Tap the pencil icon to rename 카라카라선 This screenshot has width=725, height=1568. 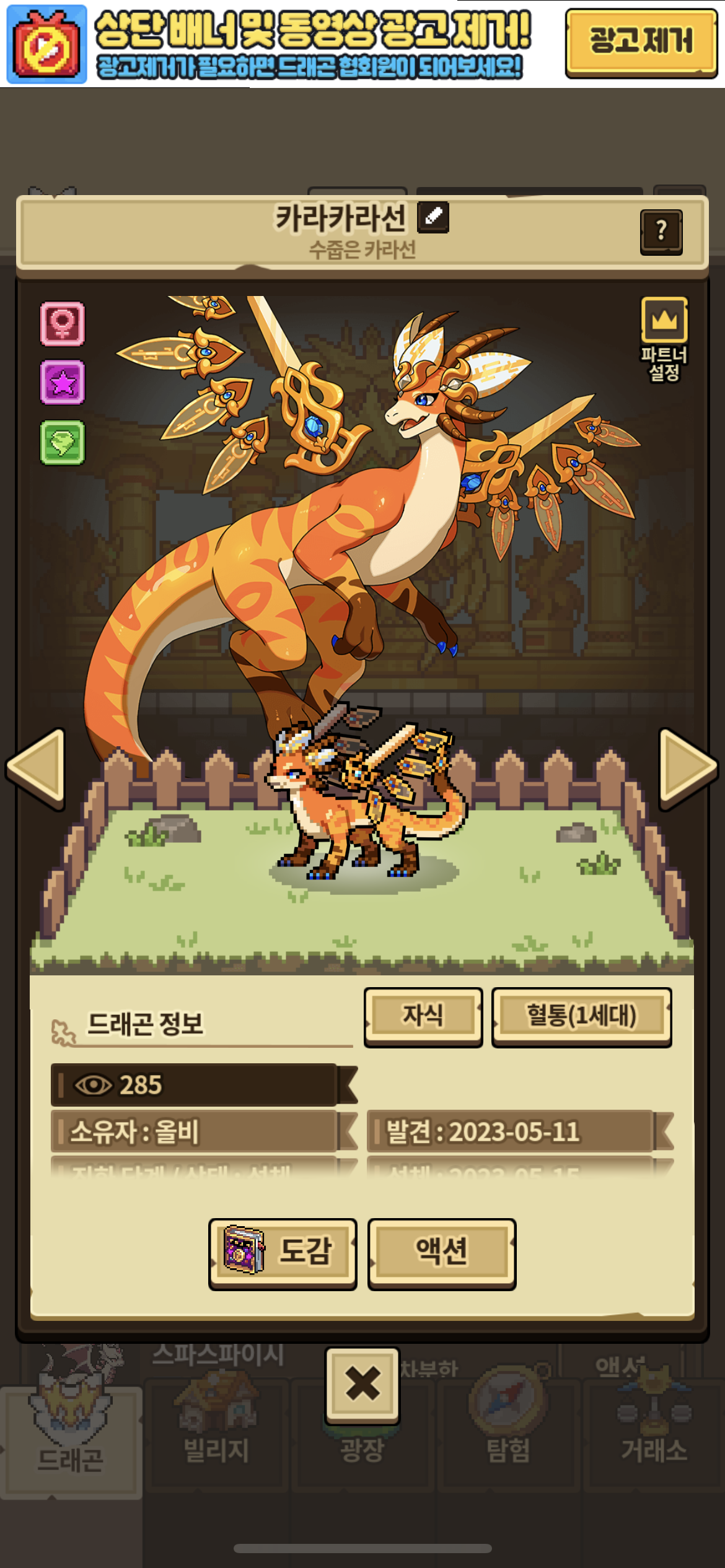(433, 217)
